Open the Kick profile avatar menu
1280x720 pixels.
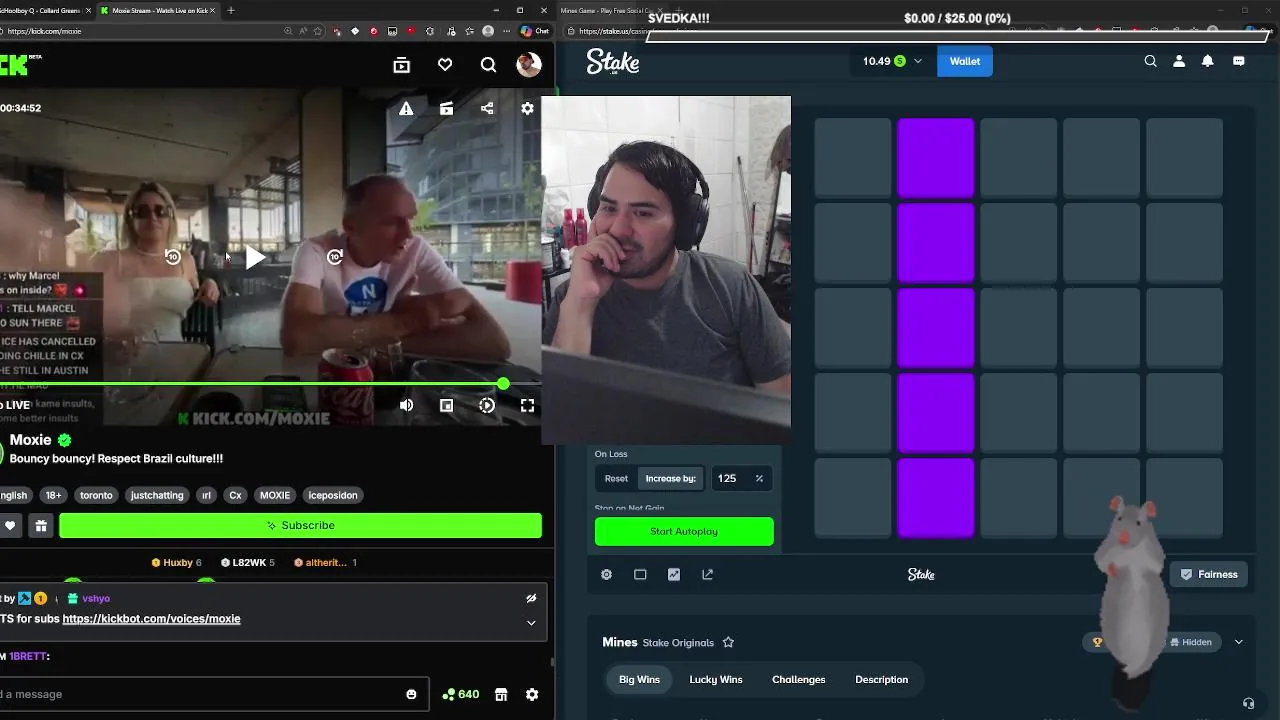[529, 65]
